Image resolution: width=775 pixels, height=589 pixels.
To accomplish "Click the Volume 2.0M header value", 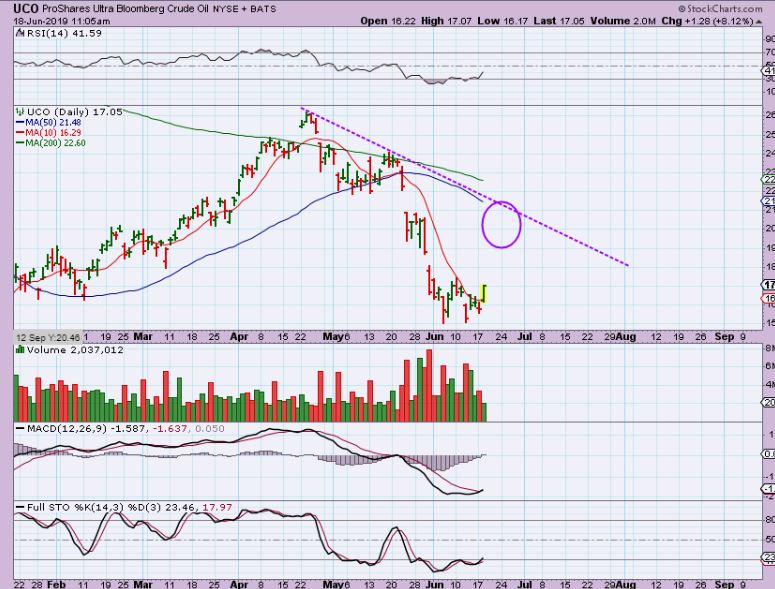I will point(623,21).
